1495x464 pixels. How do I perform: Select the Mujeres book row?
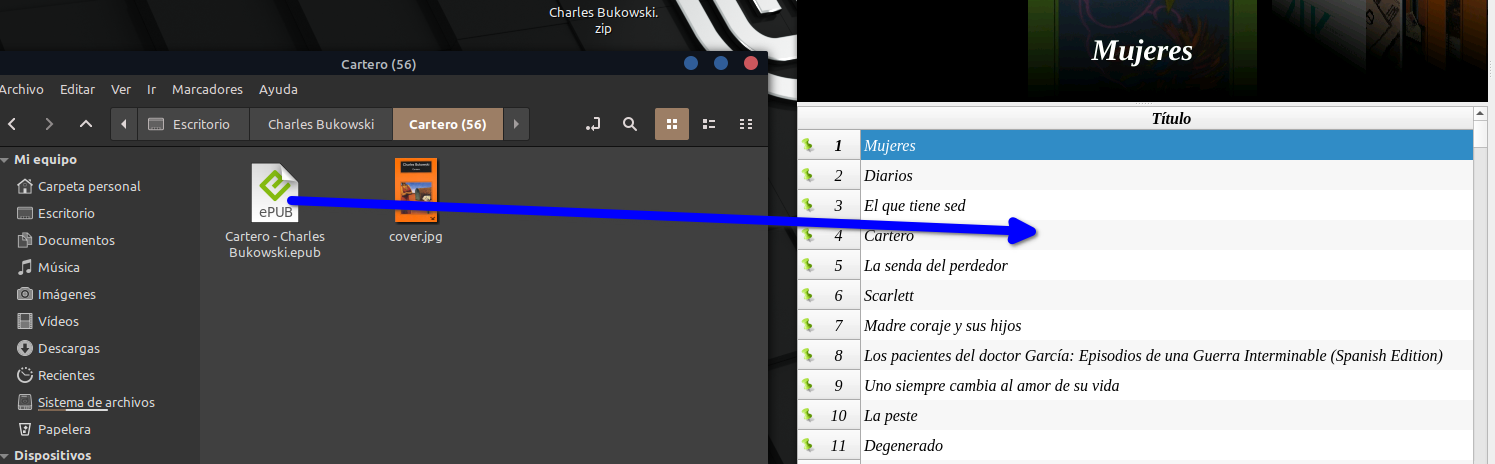(x=1167, y=145)
